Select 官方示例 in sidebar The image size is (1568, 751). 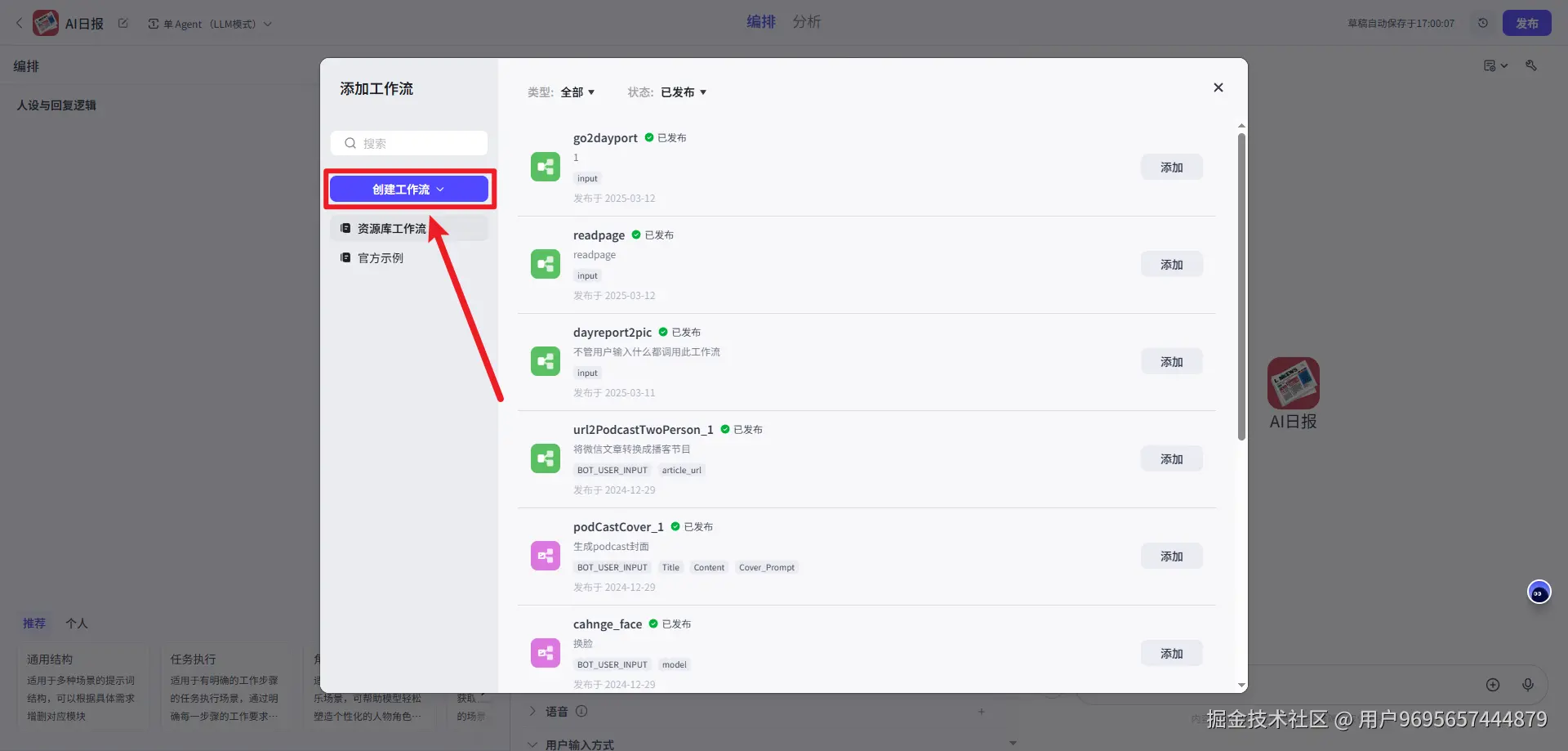click(x=409, y=257)
